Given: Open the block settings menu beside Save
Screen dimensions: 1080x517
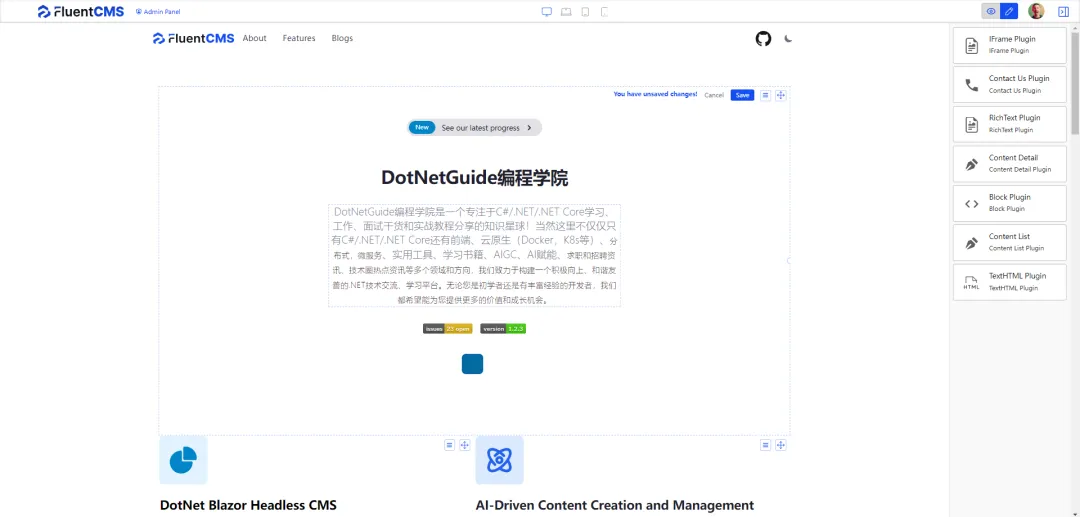Looking at the screenshot, I should [765, 95].
